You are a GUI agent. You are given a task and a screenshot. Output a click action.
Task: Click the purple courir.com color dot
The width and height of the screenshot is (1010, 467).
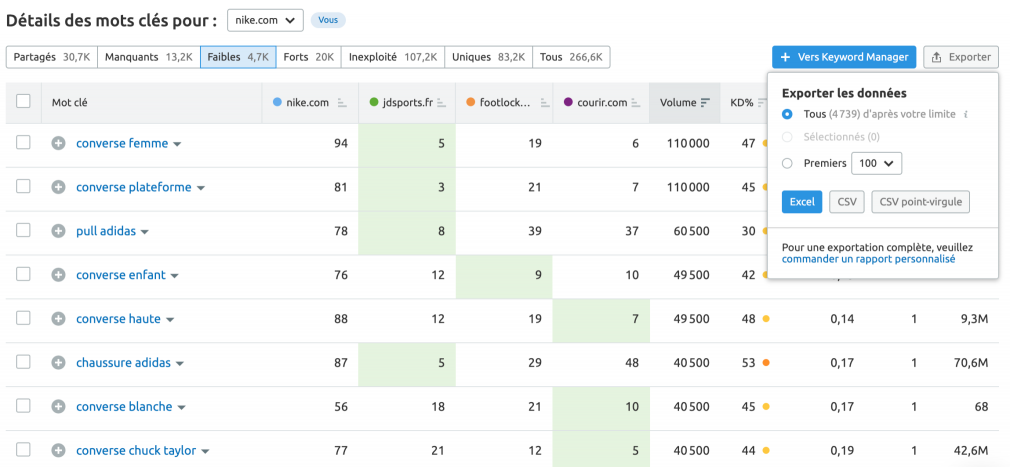568,102
